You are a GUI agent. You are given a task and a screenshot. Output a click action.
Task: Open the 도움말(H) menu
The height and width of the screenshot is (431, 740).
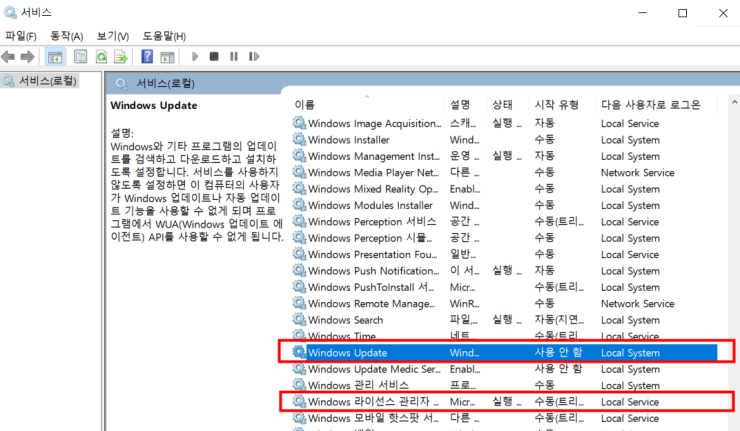click(x=164, y=36)
